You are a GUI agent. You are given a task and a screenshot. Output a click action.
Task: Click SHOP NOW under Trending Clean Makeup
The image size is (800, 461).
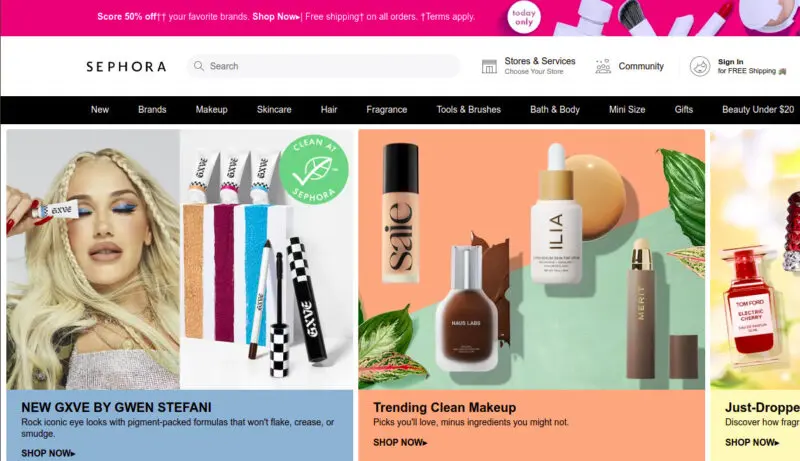click(400, 442)
